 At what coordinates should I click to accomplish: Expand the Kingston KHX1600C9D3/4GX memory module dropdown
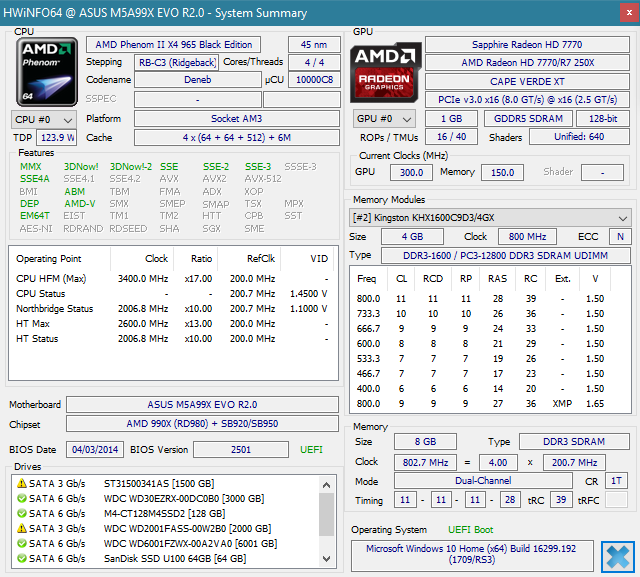tap(490, 217)
